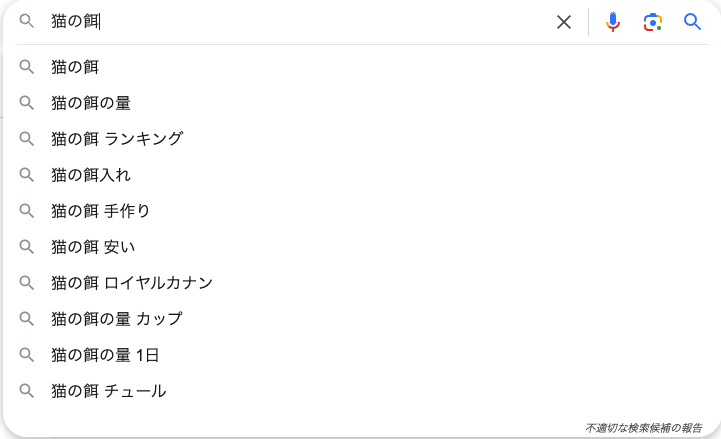Click magnifier icon next to 猫の餌入れ
The image size is (721, 439).
(27, 175)
